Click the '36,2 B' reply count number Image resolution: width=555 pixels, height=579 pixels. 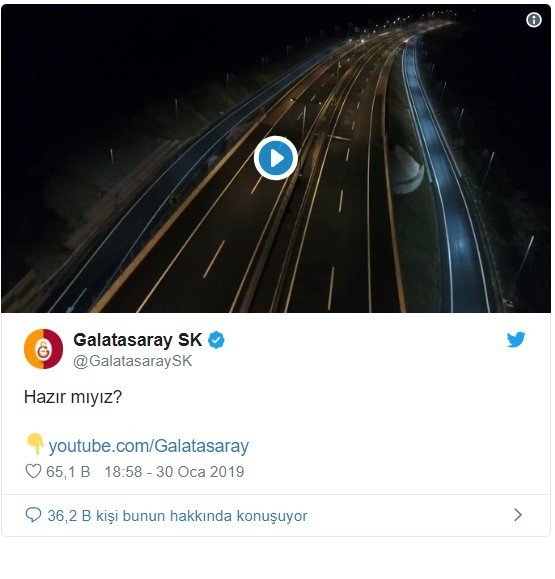point(69,515)
